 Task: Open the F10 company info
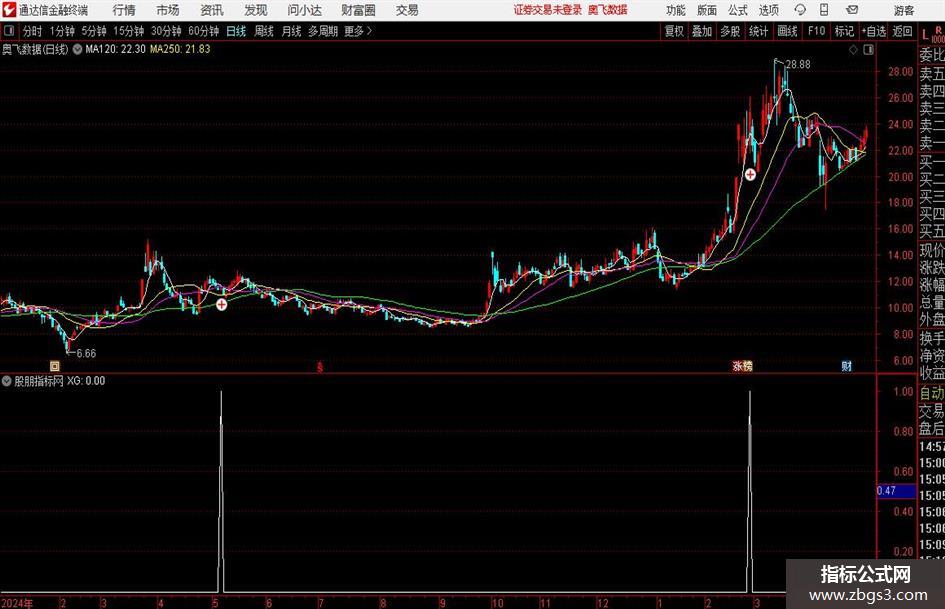click(817, 31)
